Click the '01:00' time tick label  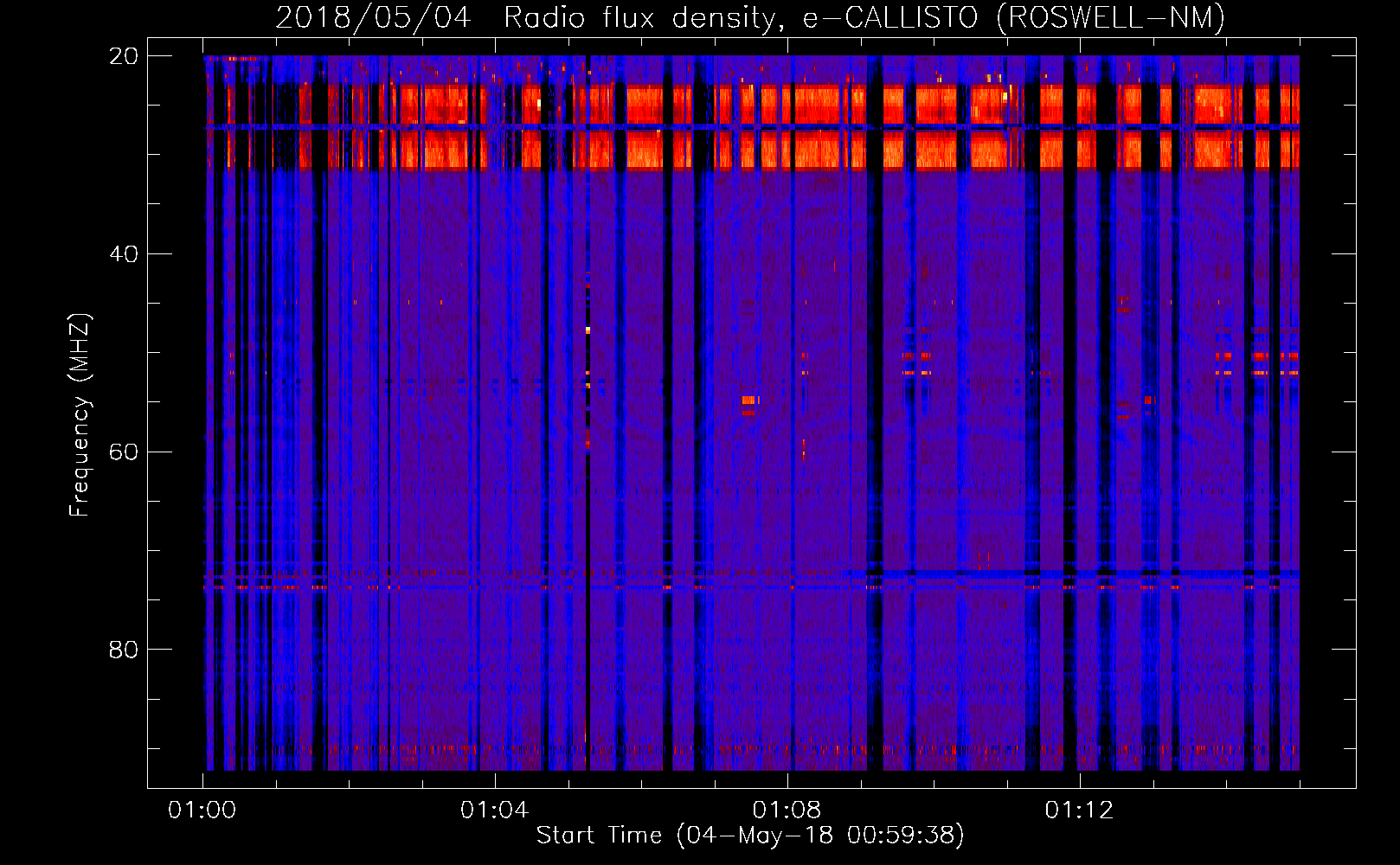click(202, 811)
